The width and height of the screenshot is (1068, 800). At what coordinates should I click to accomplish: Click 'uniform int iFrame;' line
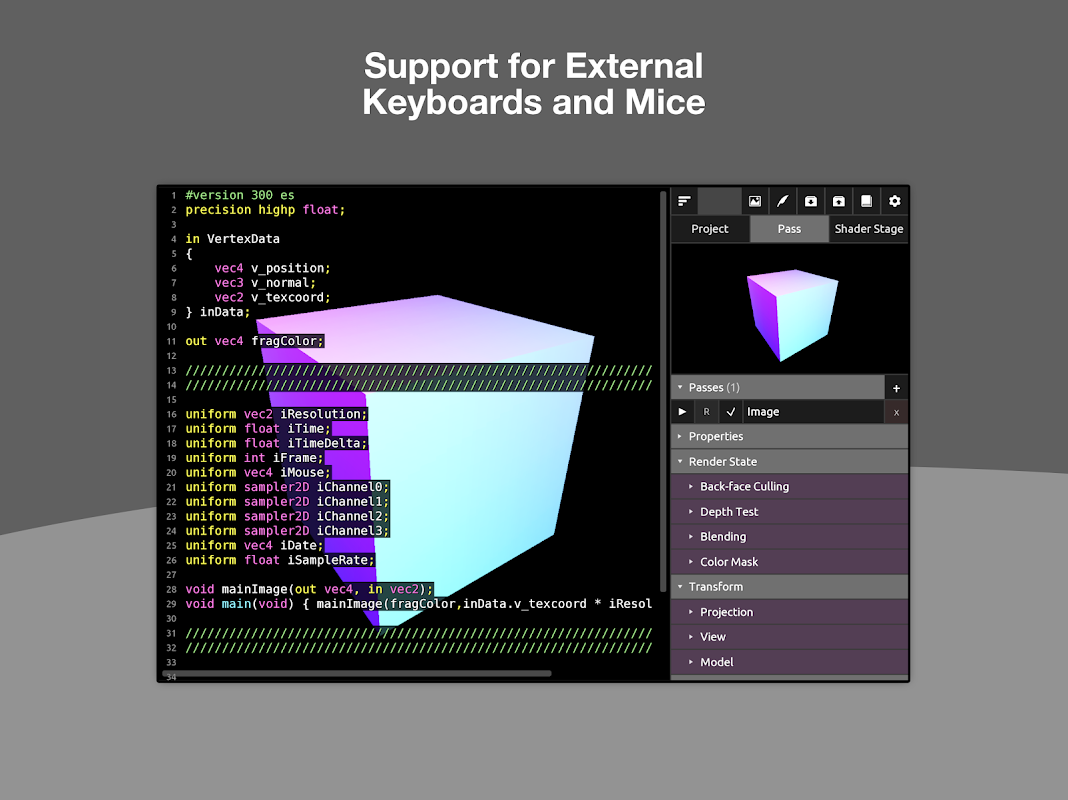254,458
